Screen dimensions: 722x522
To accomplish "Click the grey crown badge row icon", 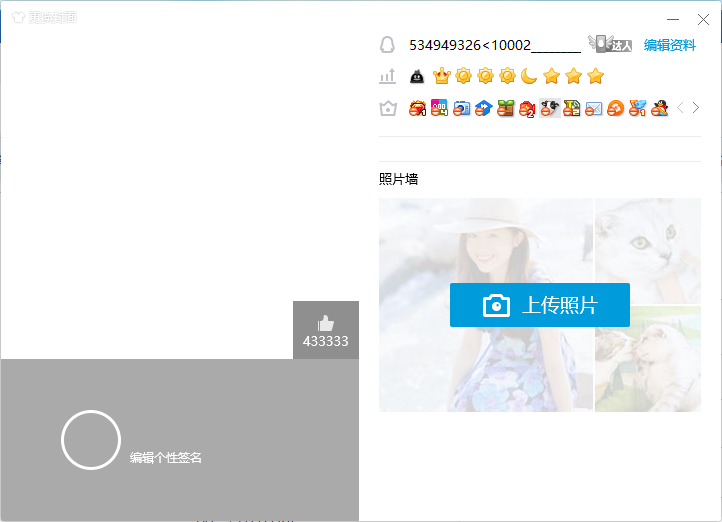I will click(x=388, y=109).
